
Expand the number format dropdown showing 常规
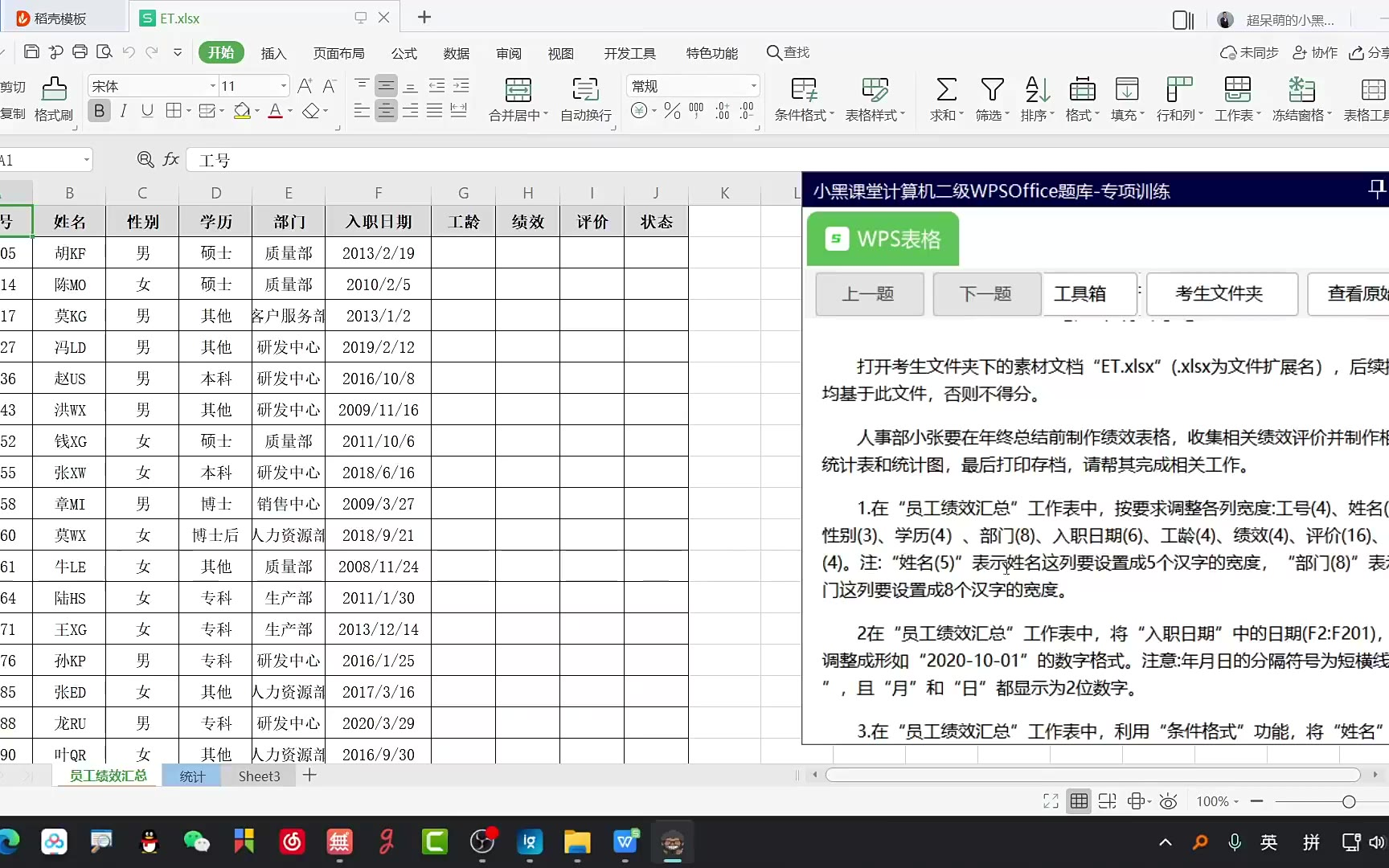(x=753, y=86)
